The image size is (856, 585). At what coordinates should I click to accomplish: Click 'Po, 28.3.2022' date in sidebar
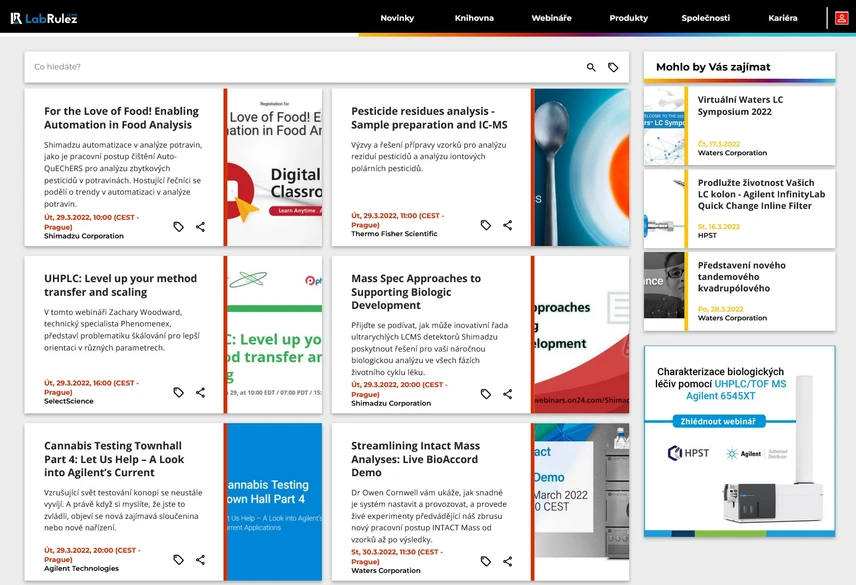point(721,309)
